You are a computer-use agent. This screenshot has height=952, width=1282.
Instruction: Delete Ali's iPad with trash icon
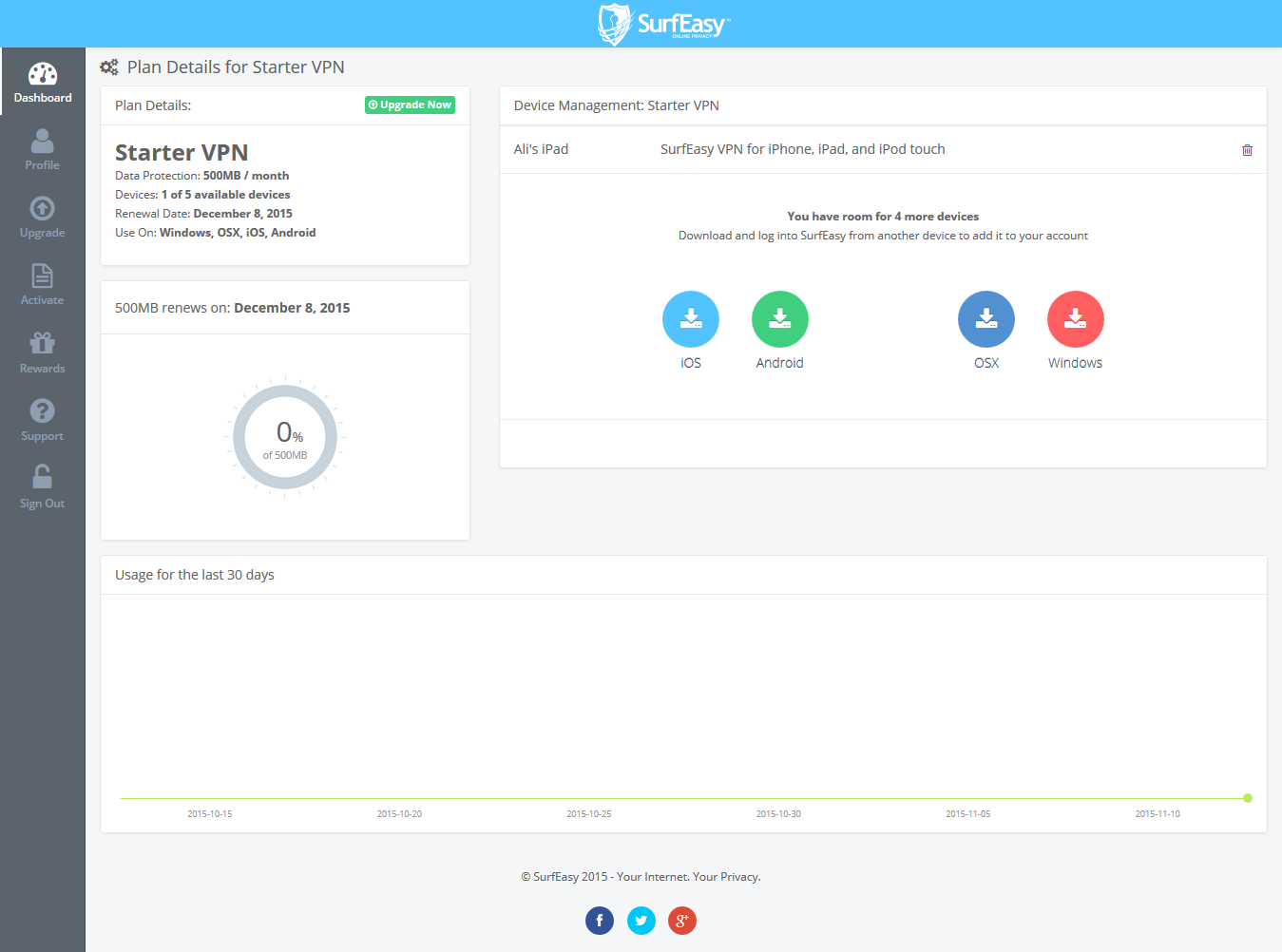[x=1247, y=150]
